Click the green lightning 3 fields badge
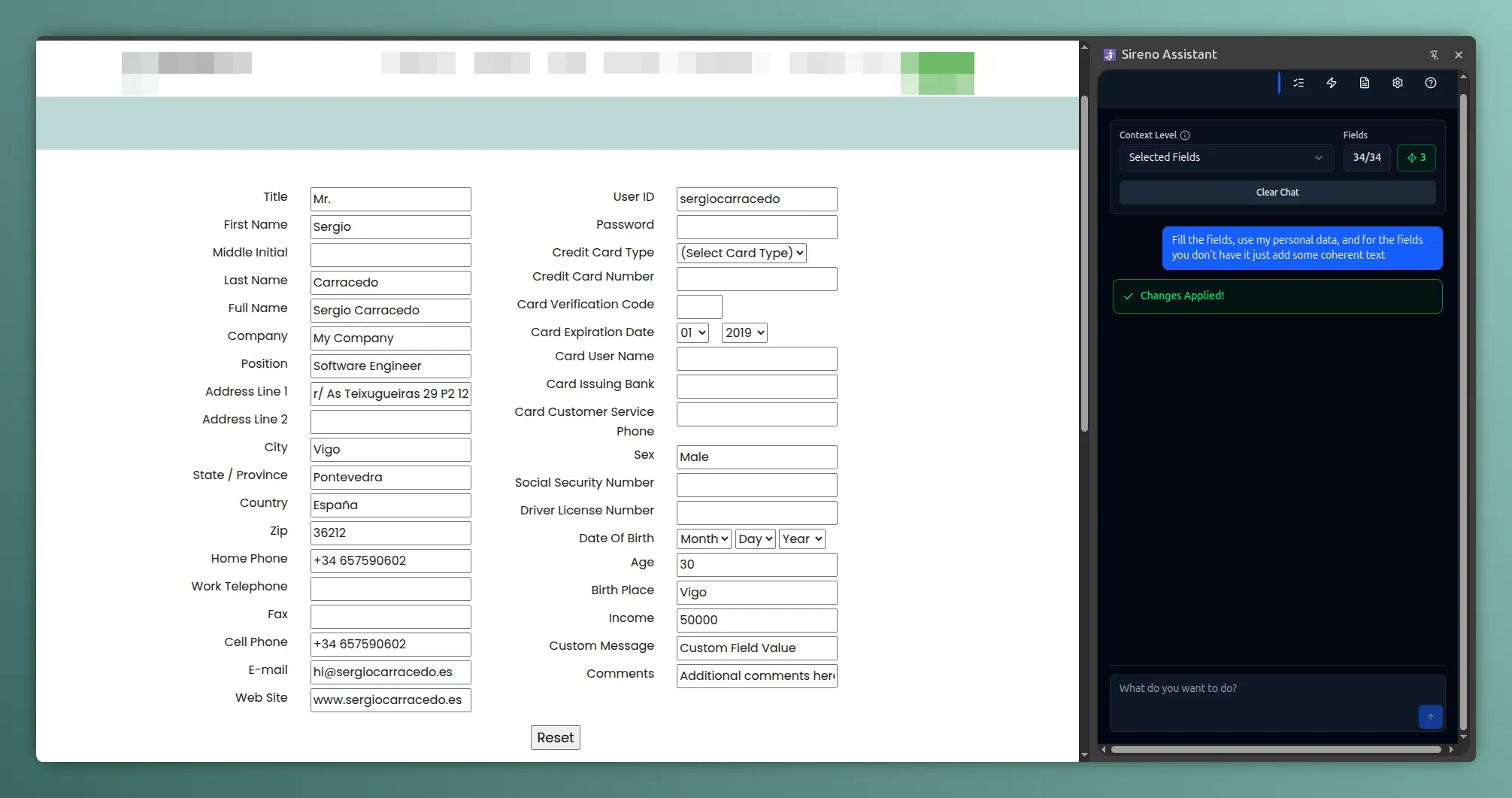This screenshot has width=1512, height=798. [1417, 158]
